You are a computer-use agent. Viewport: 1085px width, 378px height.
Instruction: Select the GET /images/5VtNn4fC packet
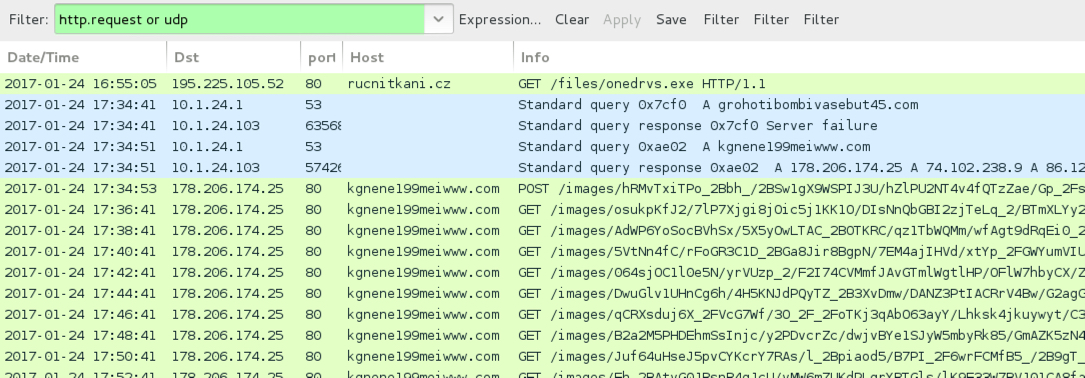click(542, 251)
